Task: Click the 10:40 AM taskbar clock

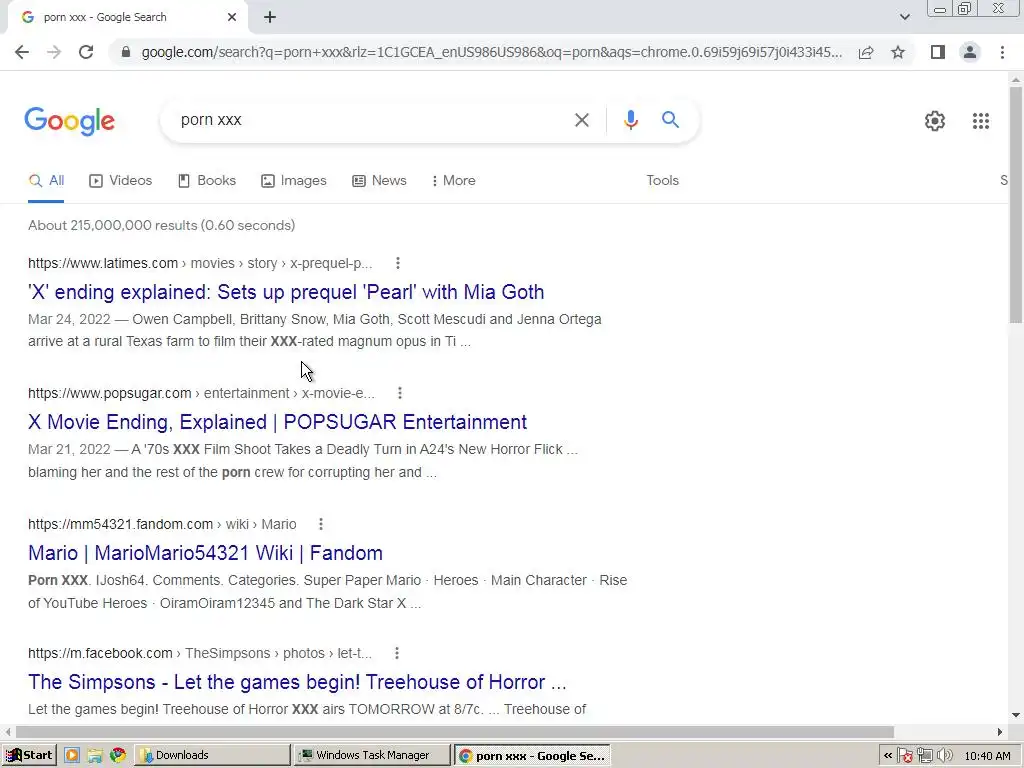Action: (x=987, y=756)
